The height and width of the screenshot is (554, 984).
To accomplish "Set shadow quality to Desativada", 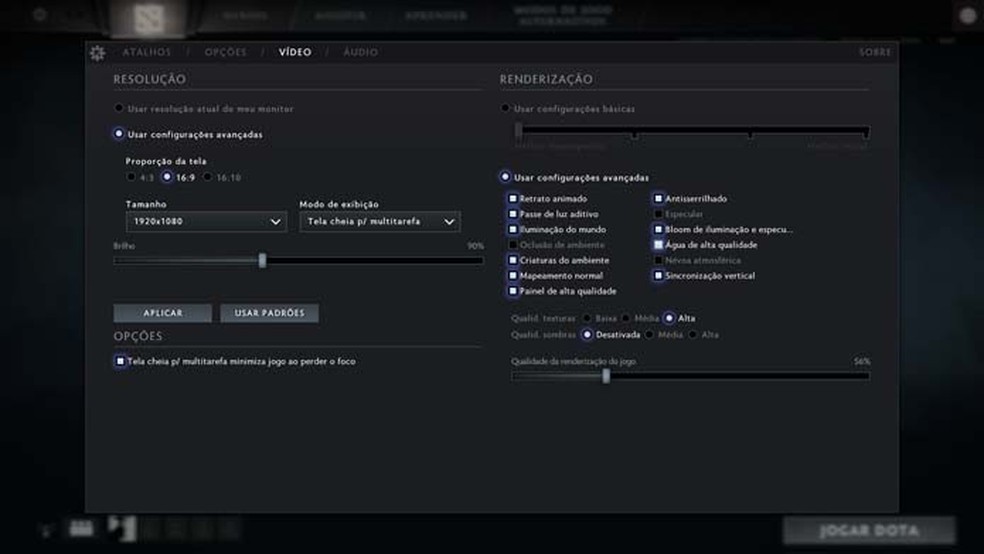I will [x=587, y=334].
